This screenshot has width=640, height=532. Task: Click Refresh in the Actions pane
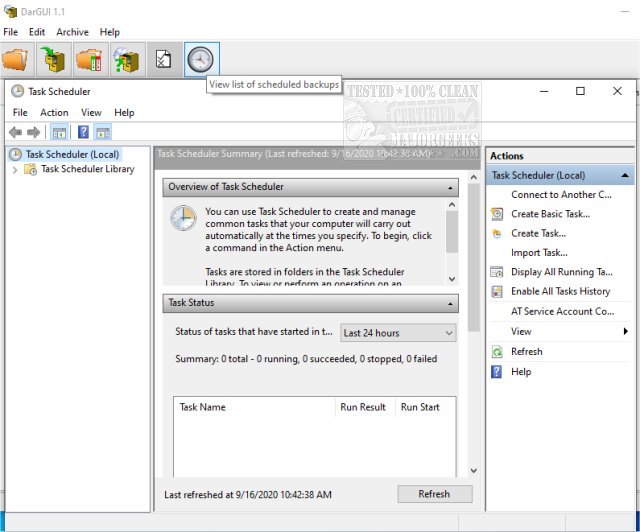click(527, 352)
